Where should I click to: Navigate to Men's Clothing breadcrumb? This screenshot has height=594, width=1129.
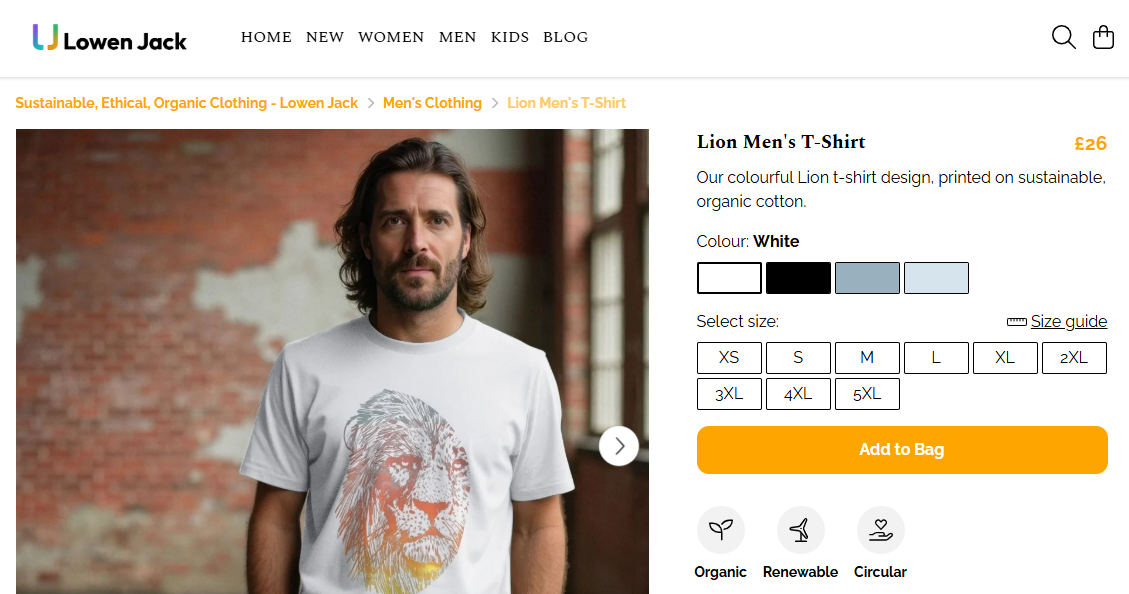click(432, 103)
